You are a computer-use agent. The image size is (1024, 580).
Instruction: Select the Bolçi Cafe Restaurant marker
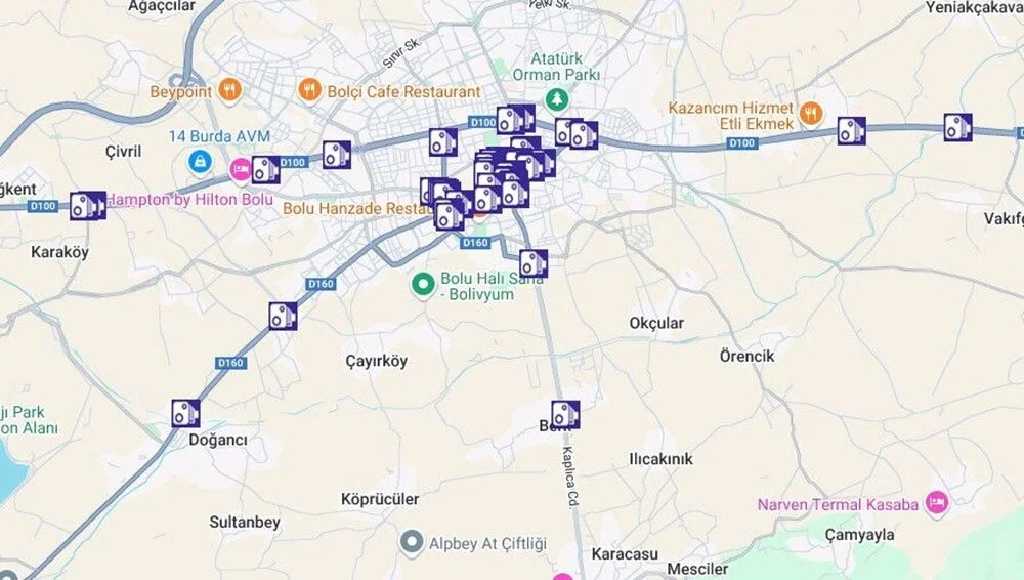tap(310, 89)
